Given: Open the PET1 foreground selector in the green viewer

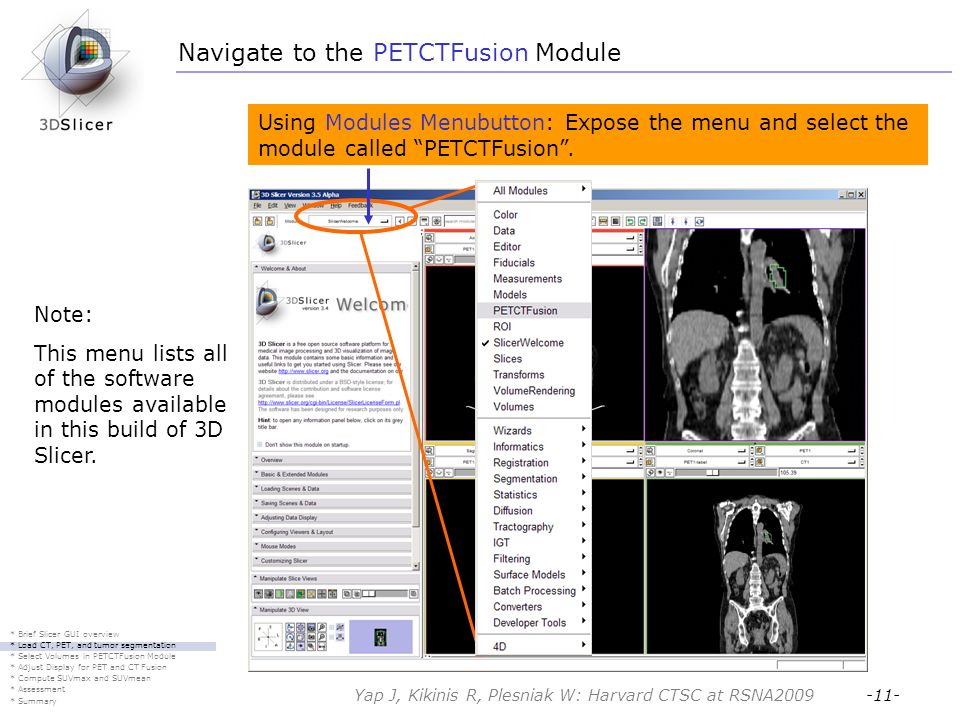Looking at the screenshot, I should (x=811, y=451).
